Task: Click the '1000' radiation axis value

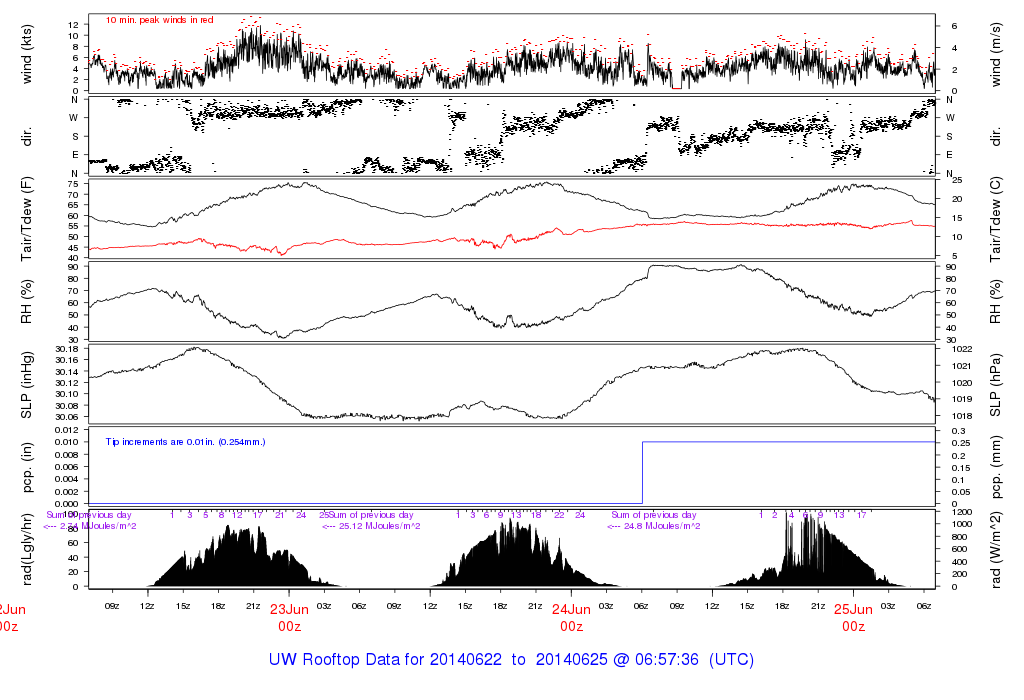Action: (963, 524)
